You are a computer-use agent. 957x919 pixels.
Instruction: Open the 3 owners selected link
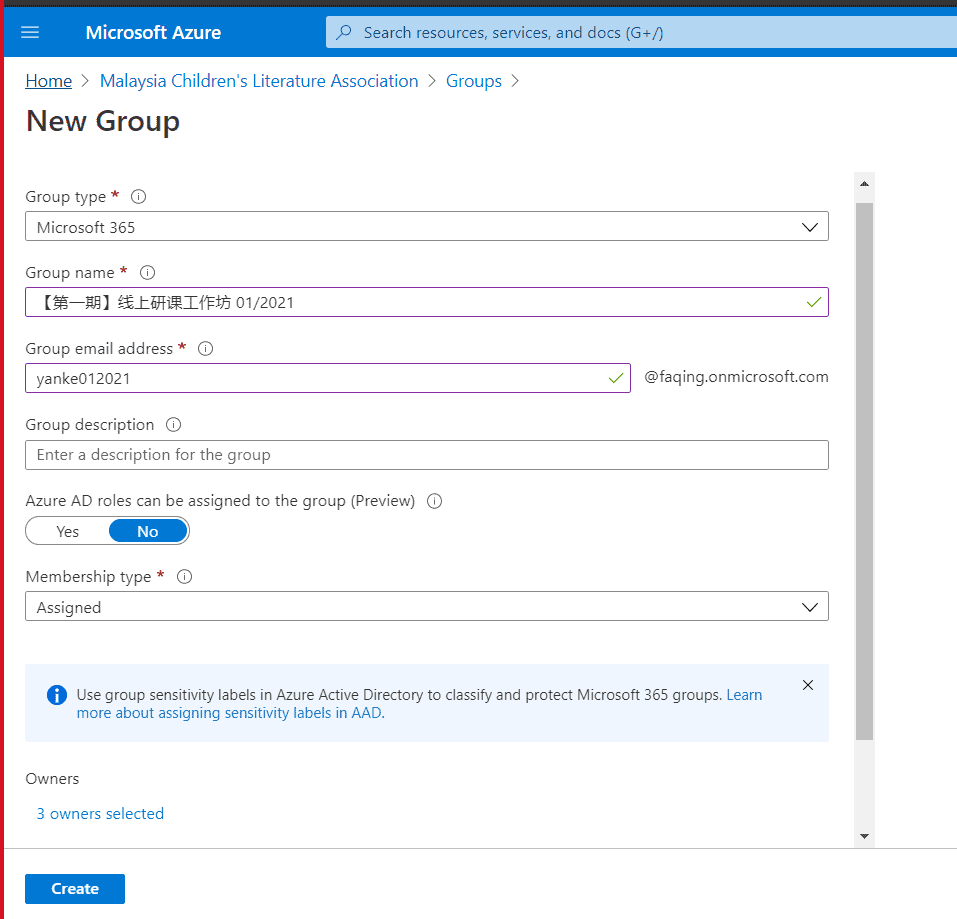pos(100,814)
